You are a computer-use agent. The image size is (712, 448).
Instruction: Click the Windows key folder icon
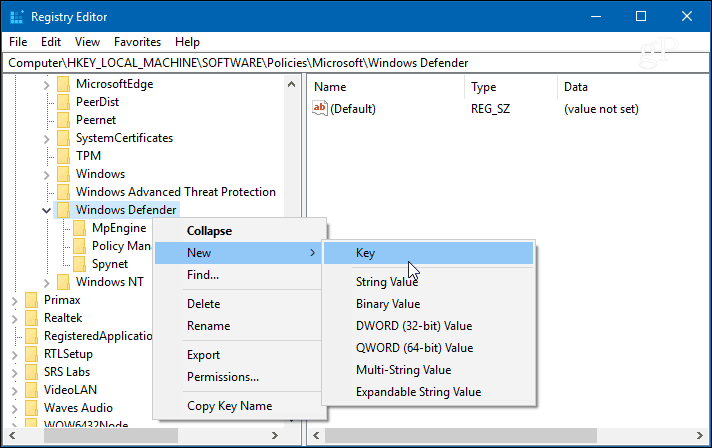point(64,174)
